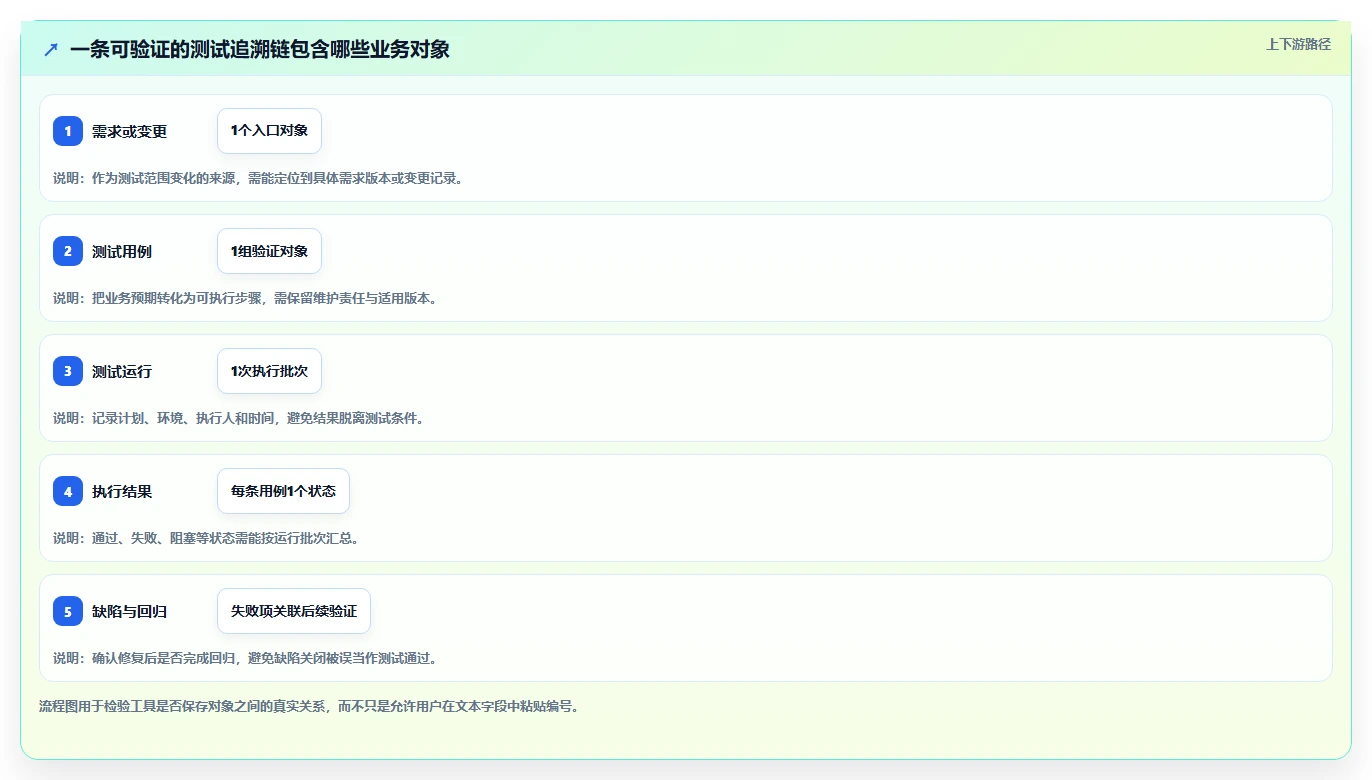Image resolution: width=1372 pixels, height=780 pixels.
Task: Select the 1组验证对象 chip
Action: (269, 251)
